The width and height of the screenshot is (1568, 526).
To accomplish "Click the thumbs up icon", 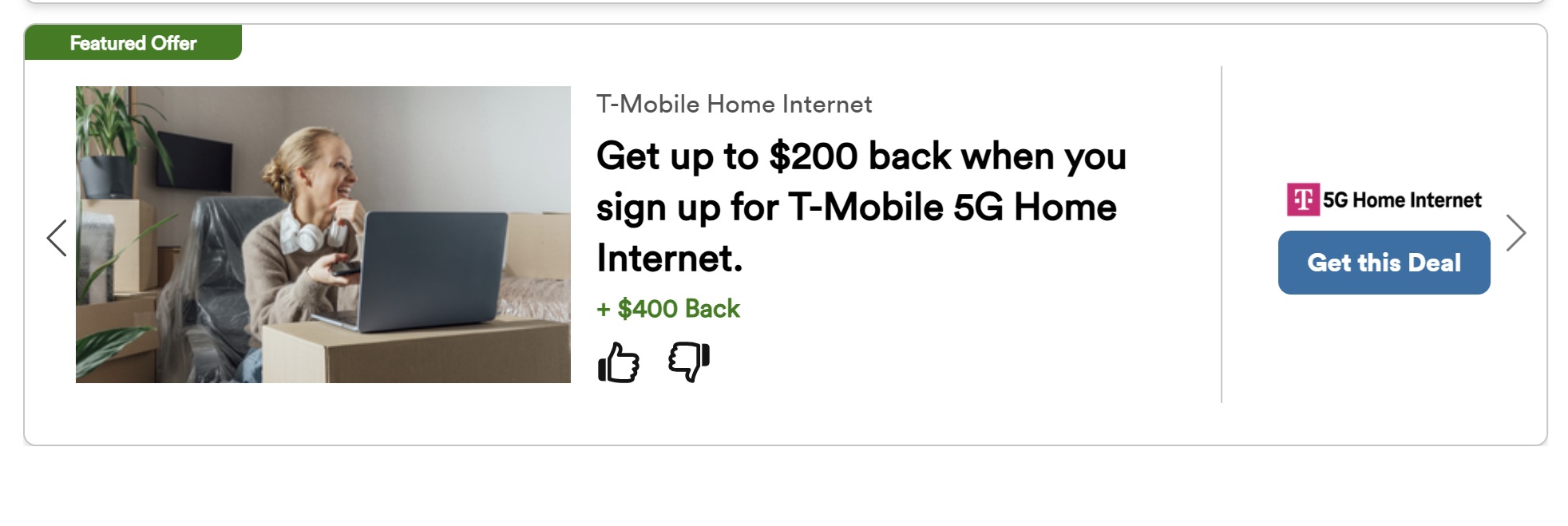I will point(619,363).
